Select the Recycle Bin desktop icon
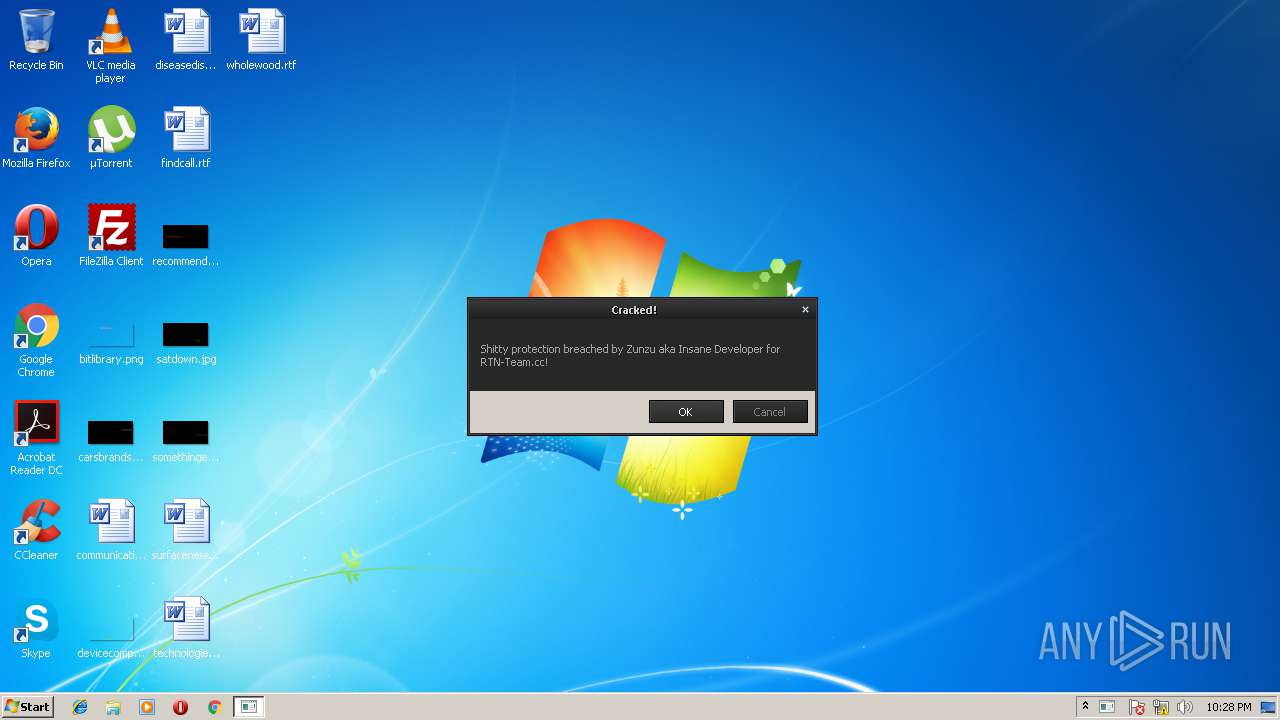 click(36, 40)
